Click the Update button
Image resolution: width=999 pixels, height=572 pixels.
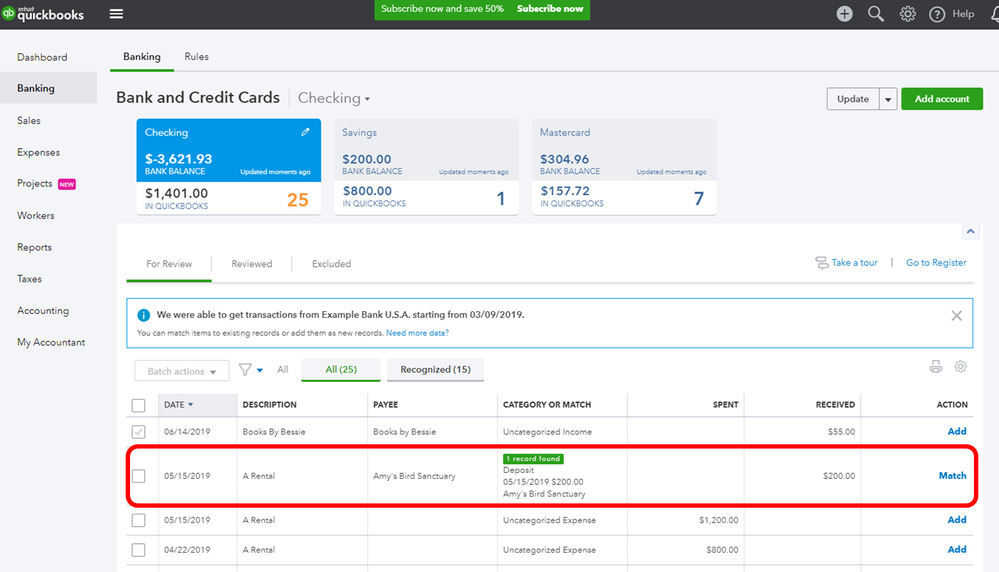(x=853, y=99)
